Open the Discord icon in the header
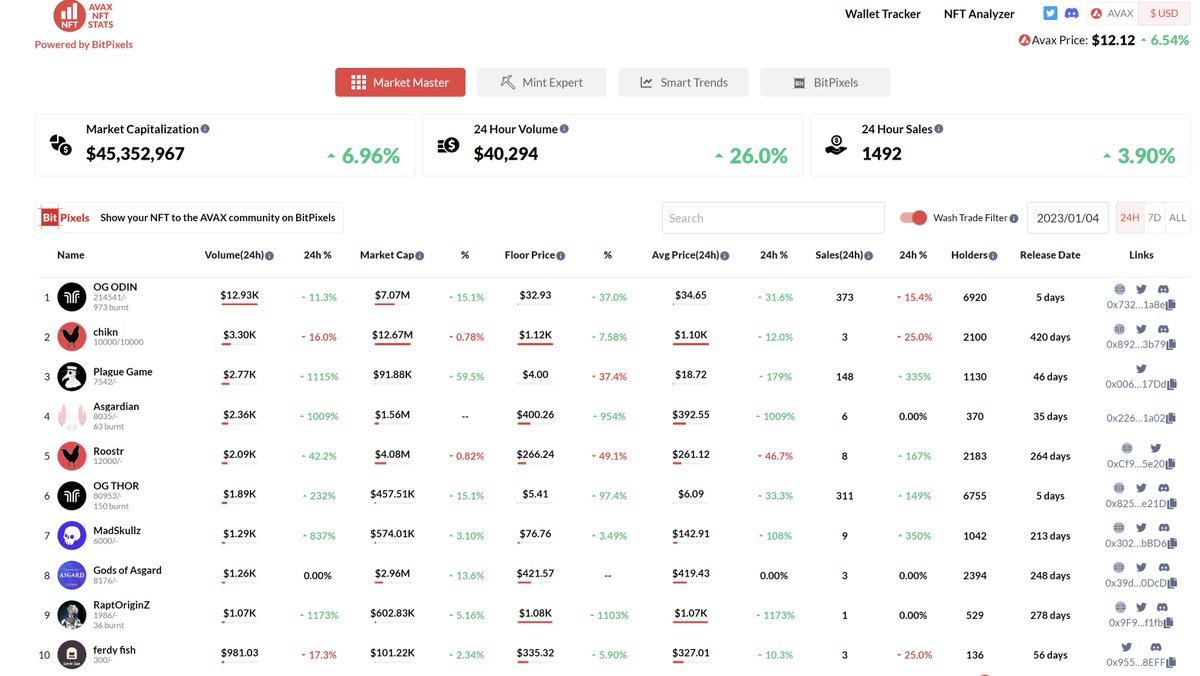The image size is (1200, 676). 1072,13
